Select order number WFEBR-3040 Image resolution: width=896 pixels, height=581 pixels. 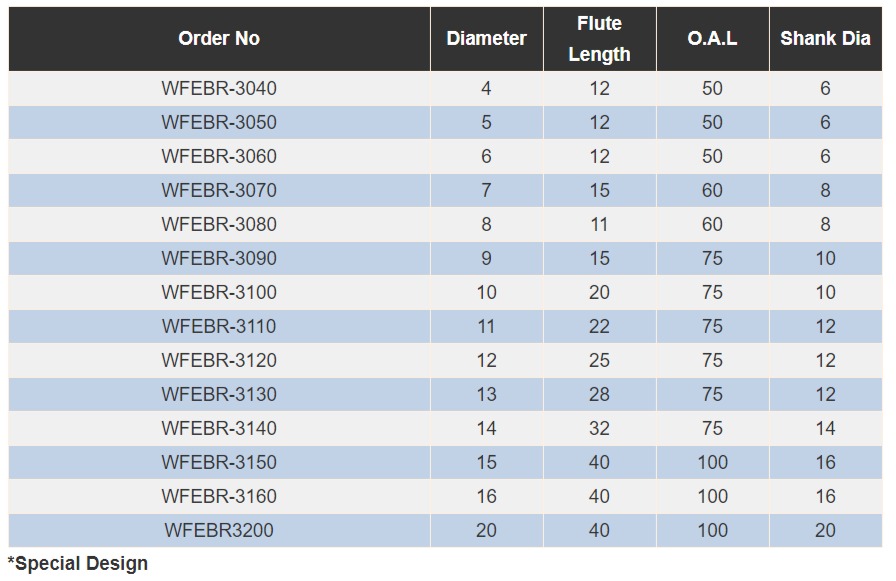tap(219, 89)
